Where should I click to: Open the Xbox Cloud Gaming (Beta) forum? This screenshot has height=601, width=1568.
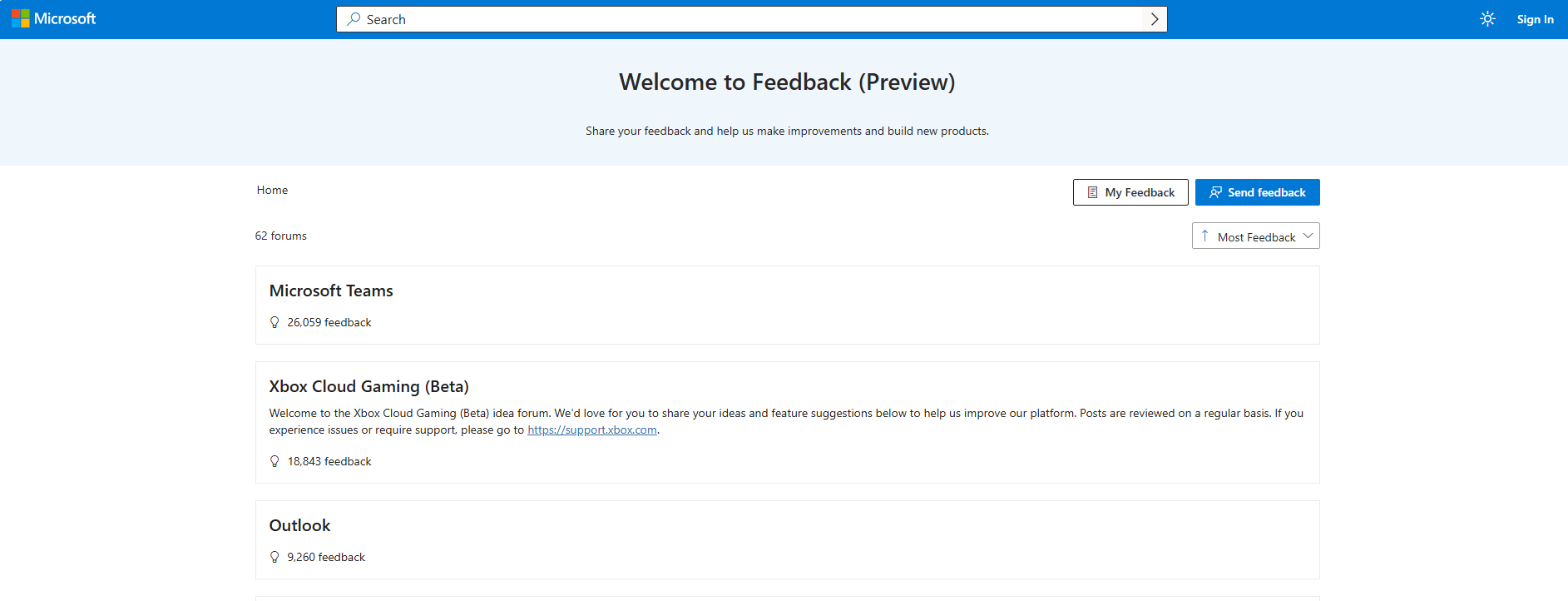369,386
